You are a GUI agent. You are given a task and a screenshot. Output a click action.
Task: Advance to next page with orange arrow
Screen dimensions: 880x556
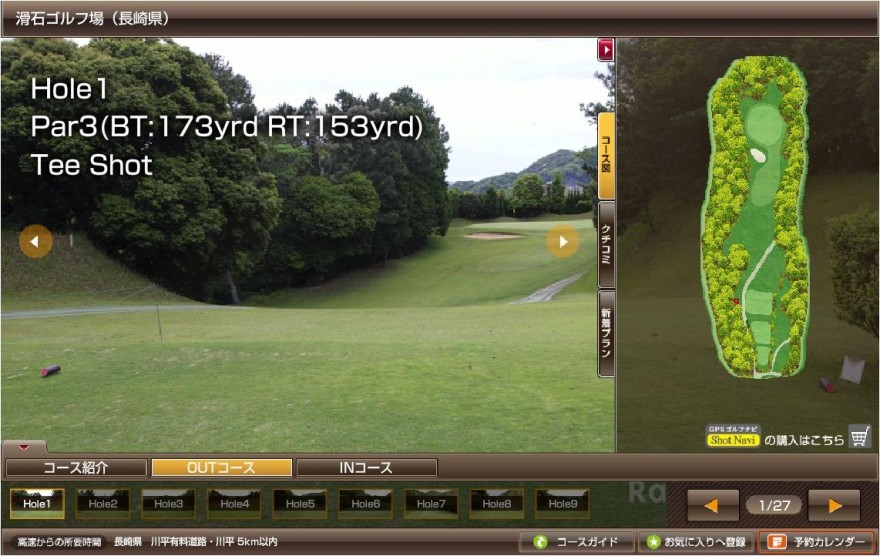tap(834, 505)
